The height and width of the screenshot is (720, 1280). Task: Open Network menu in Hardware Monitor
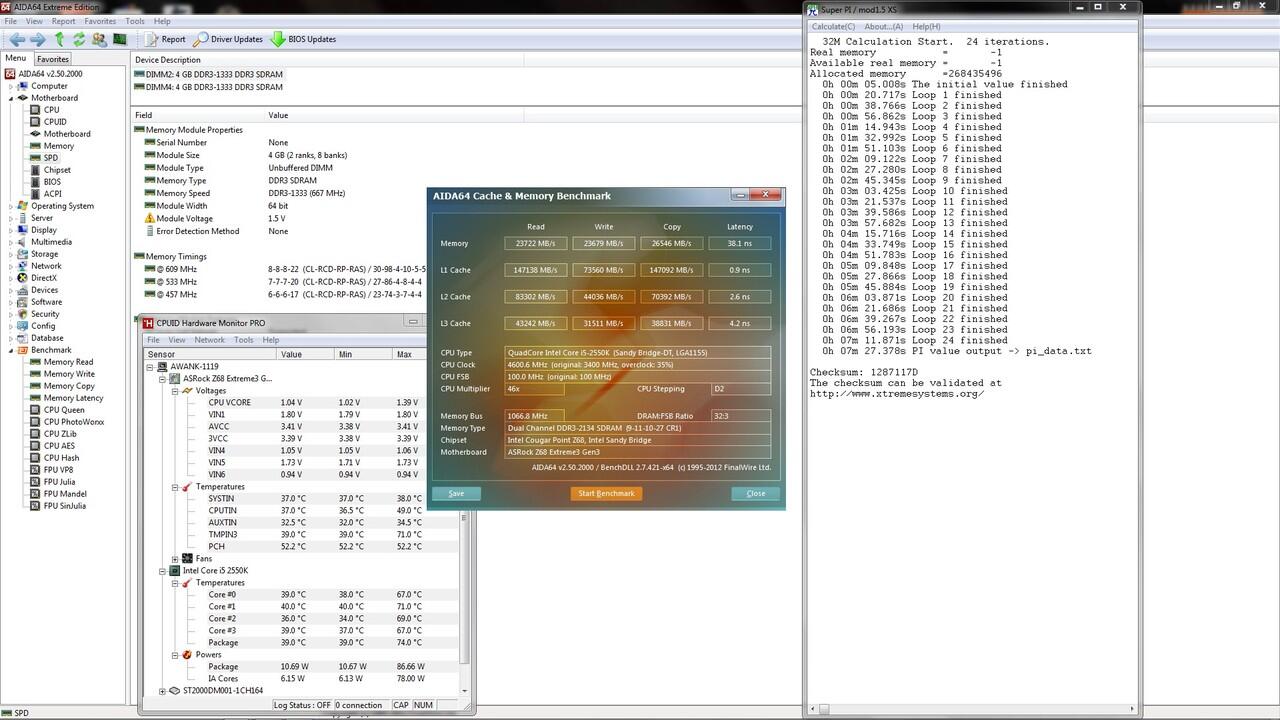[x=209, y=340]
